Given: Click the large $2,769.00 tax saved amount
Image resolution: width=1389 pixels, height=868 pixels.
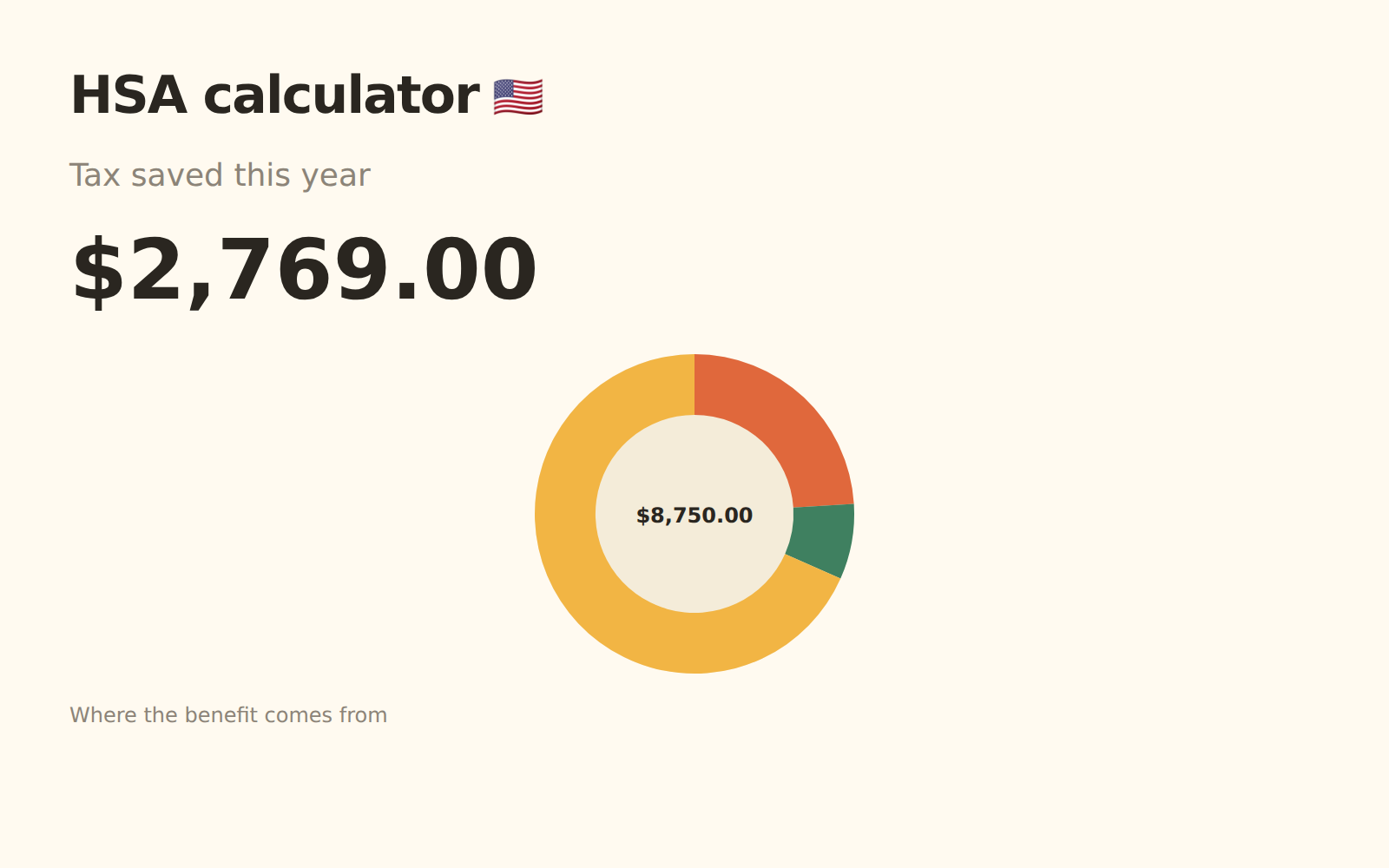Looking at the screenshot, I should [x=304, y=272].
